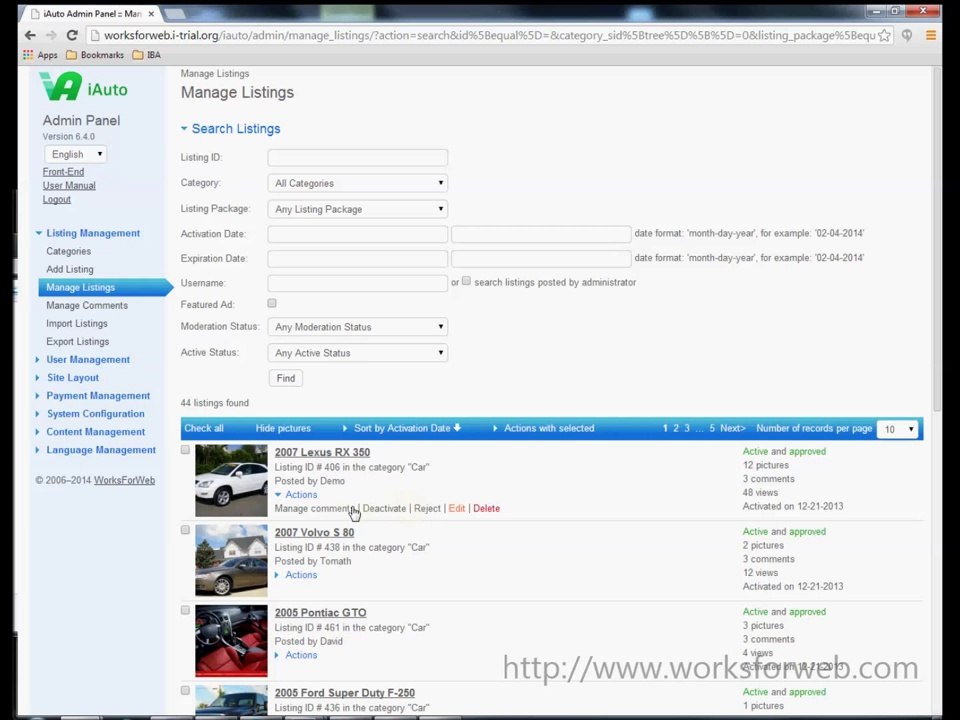Viewport: 960px width, 720px height.
Task: Click Hide pictures in listings toolbar
Action: click(283, 429)
